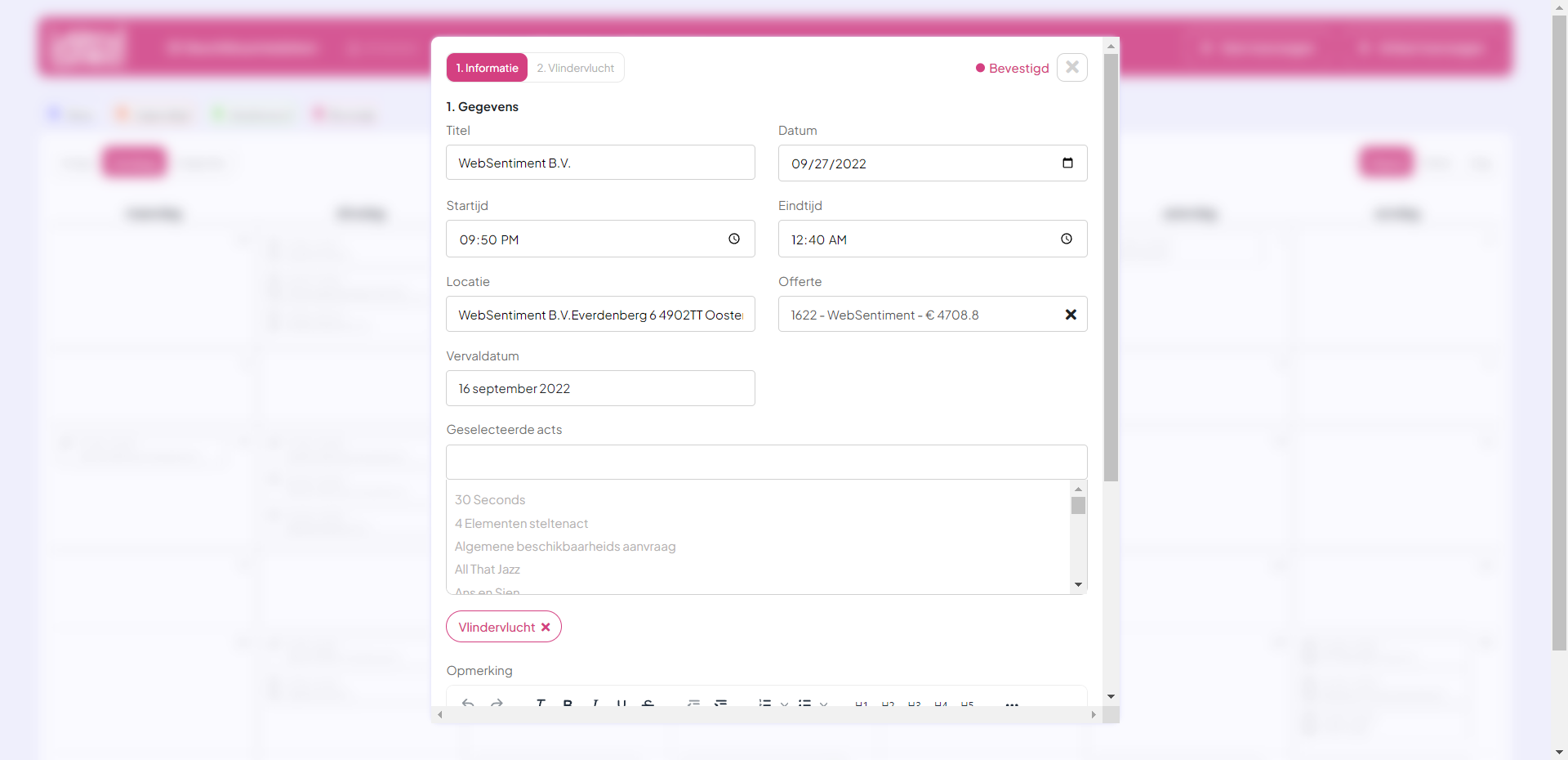Image resolution: width=1568 pixels, height=760 pixels.
Task: Open the Datum calendar picker icon
Action: point(1067,163)
